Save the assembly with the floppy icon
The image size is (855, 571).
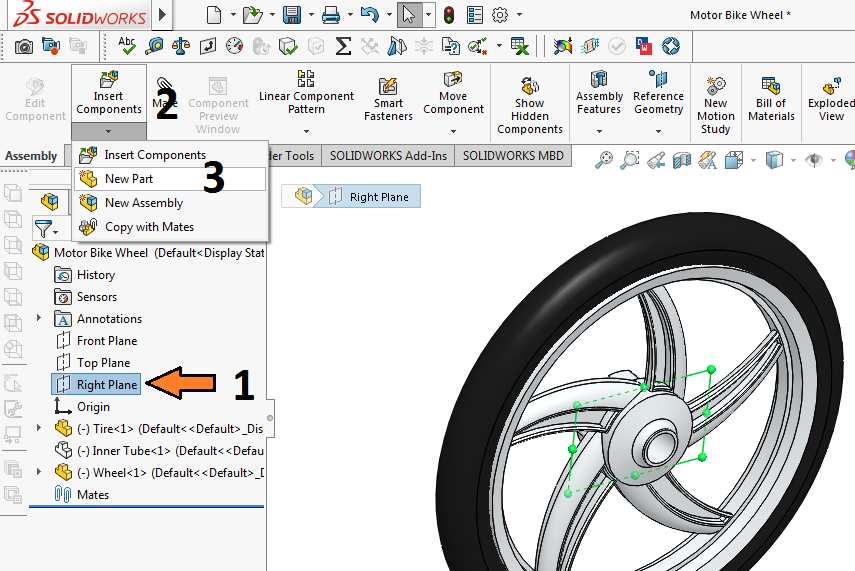pyautogui.click(x=292, y=15)
